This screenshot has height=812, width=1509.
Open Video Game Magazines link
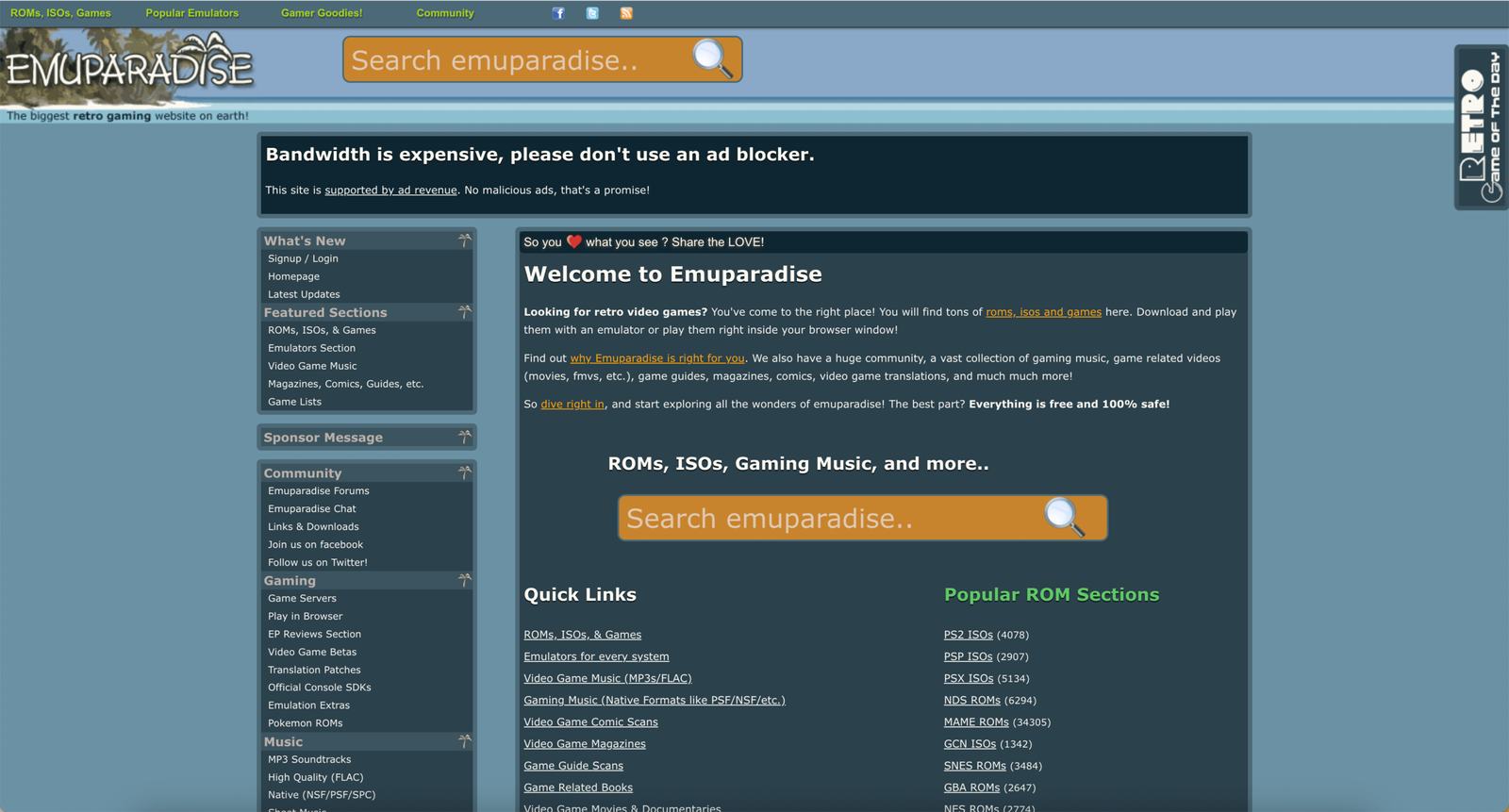coord(585,744)
